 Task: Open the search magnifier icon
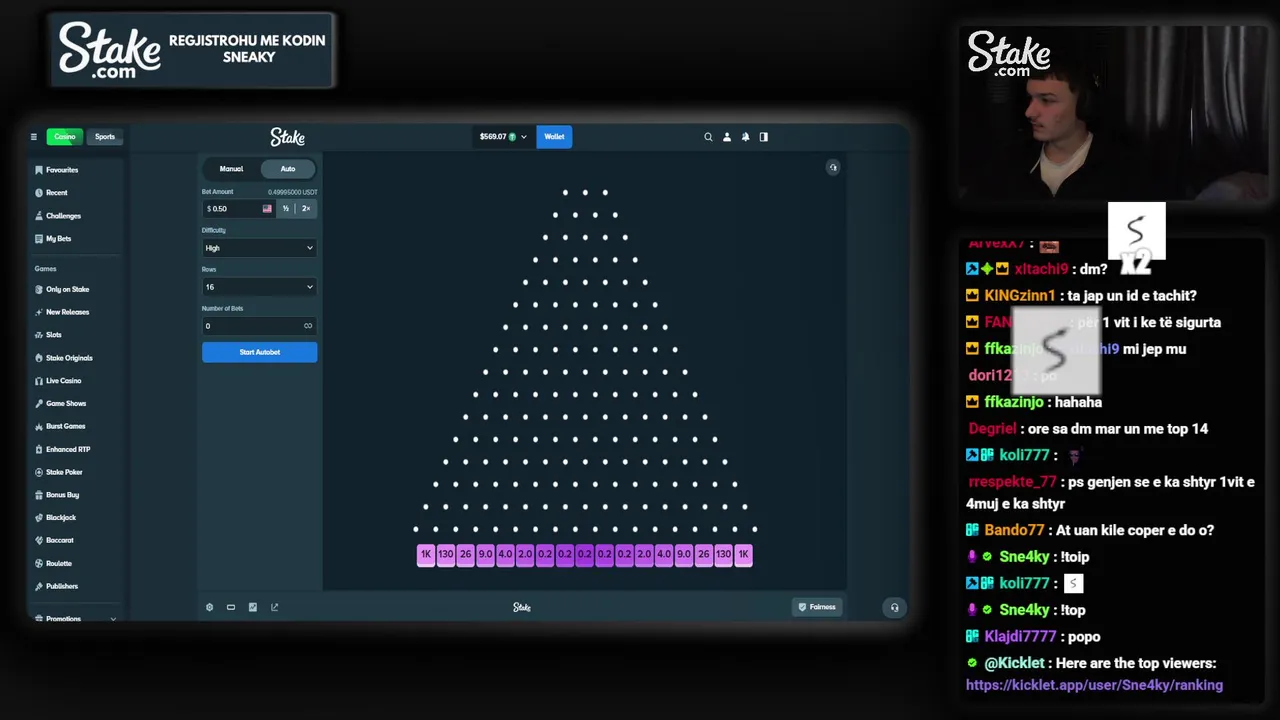coord(708,137)
